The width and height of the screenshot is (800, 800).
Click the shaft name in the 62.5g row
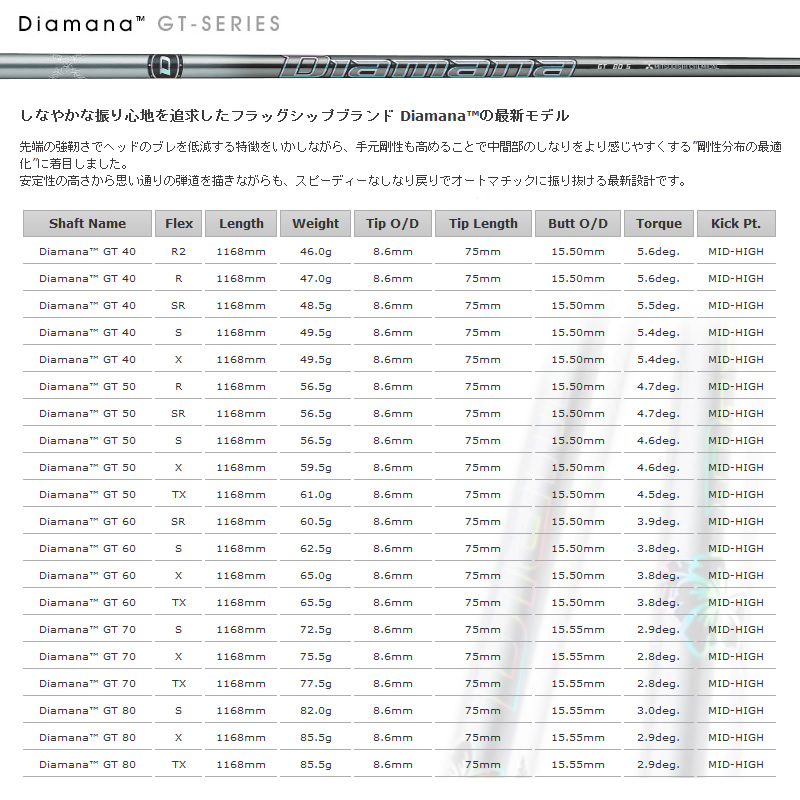pyautogui.click(x=87, y=549)
